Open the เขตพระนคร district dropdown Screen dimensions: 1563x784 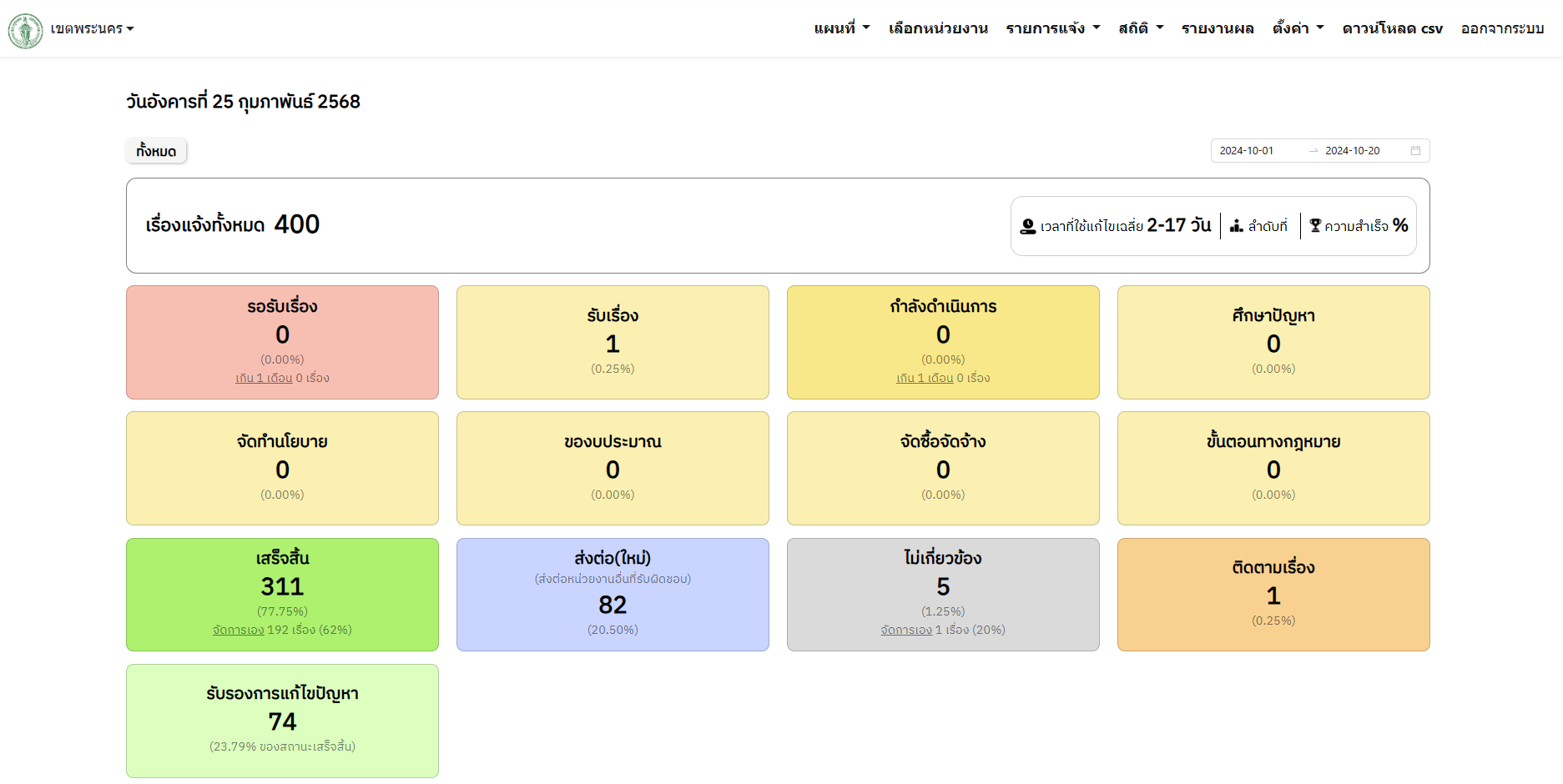tap(92, 28)
